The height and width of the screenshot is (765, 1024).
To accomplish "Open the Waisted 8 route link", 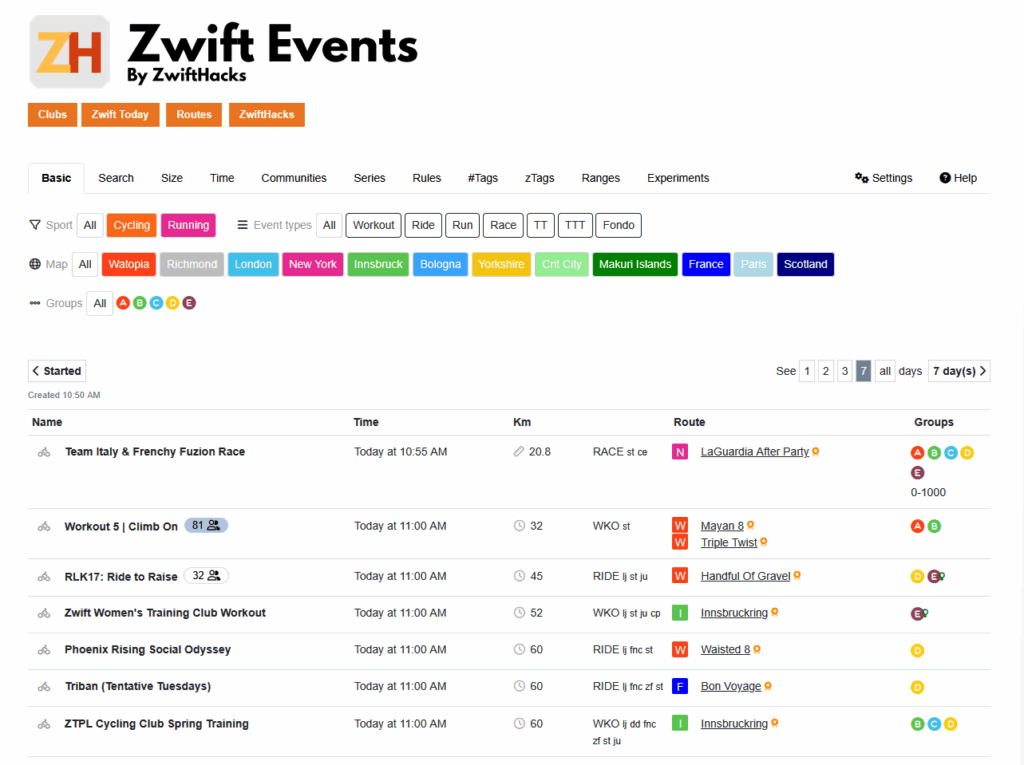I will [725, 649].
